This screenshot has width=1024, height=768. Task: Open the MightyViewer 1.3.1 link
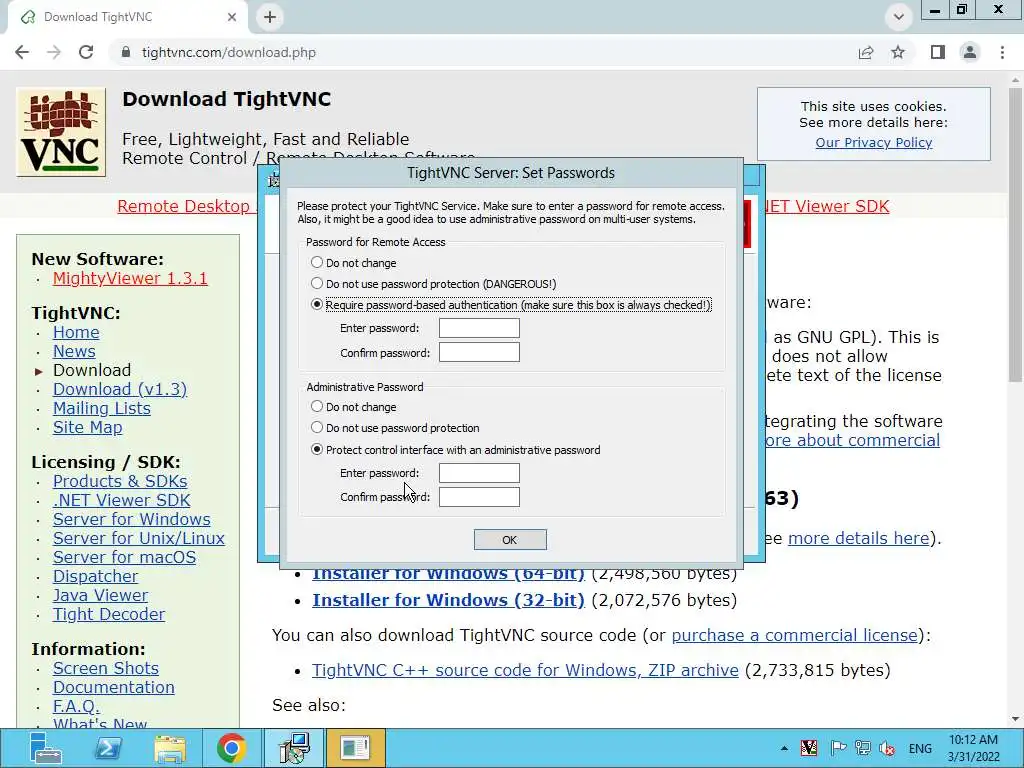130,278
